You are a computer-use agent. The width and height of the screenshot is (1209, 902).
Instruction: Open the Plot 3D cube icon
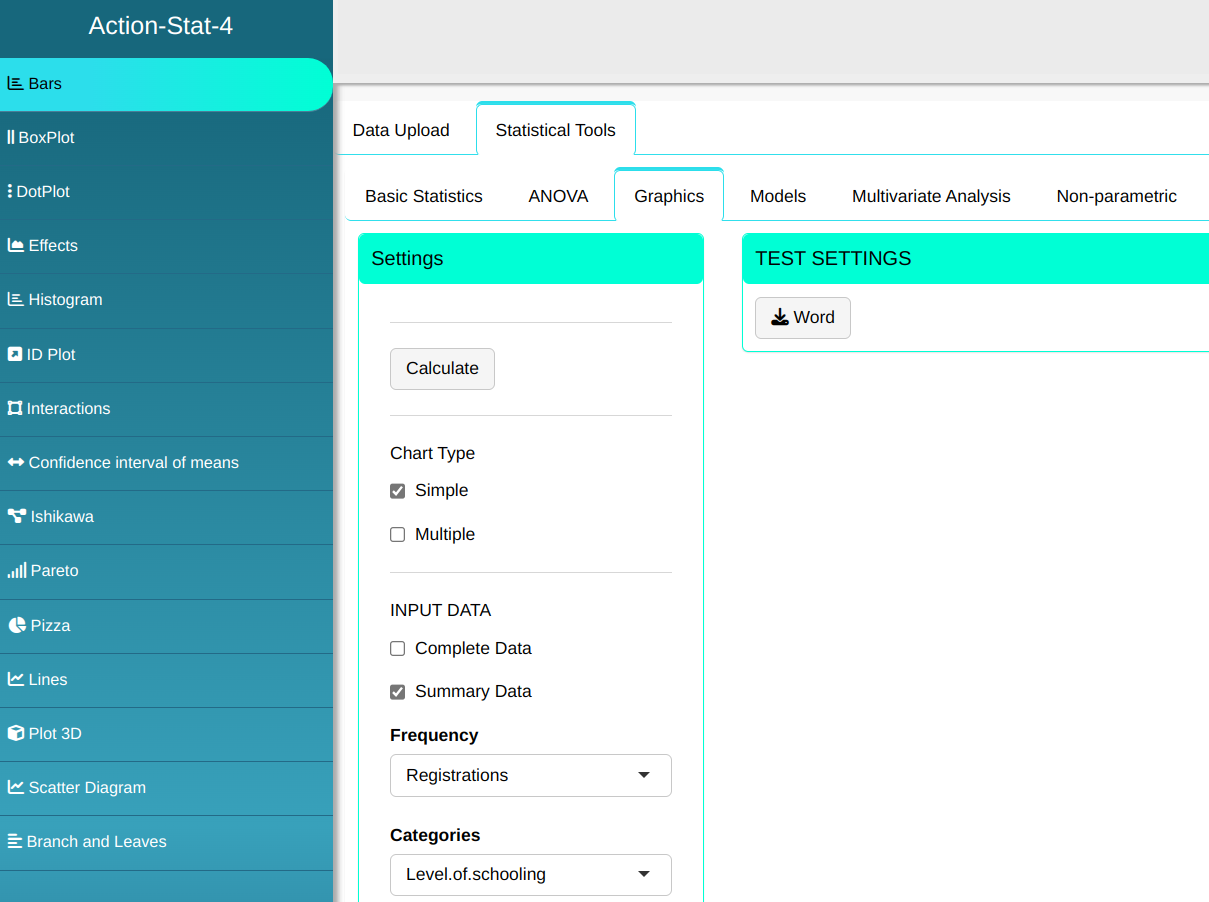[x=15, y=733]
